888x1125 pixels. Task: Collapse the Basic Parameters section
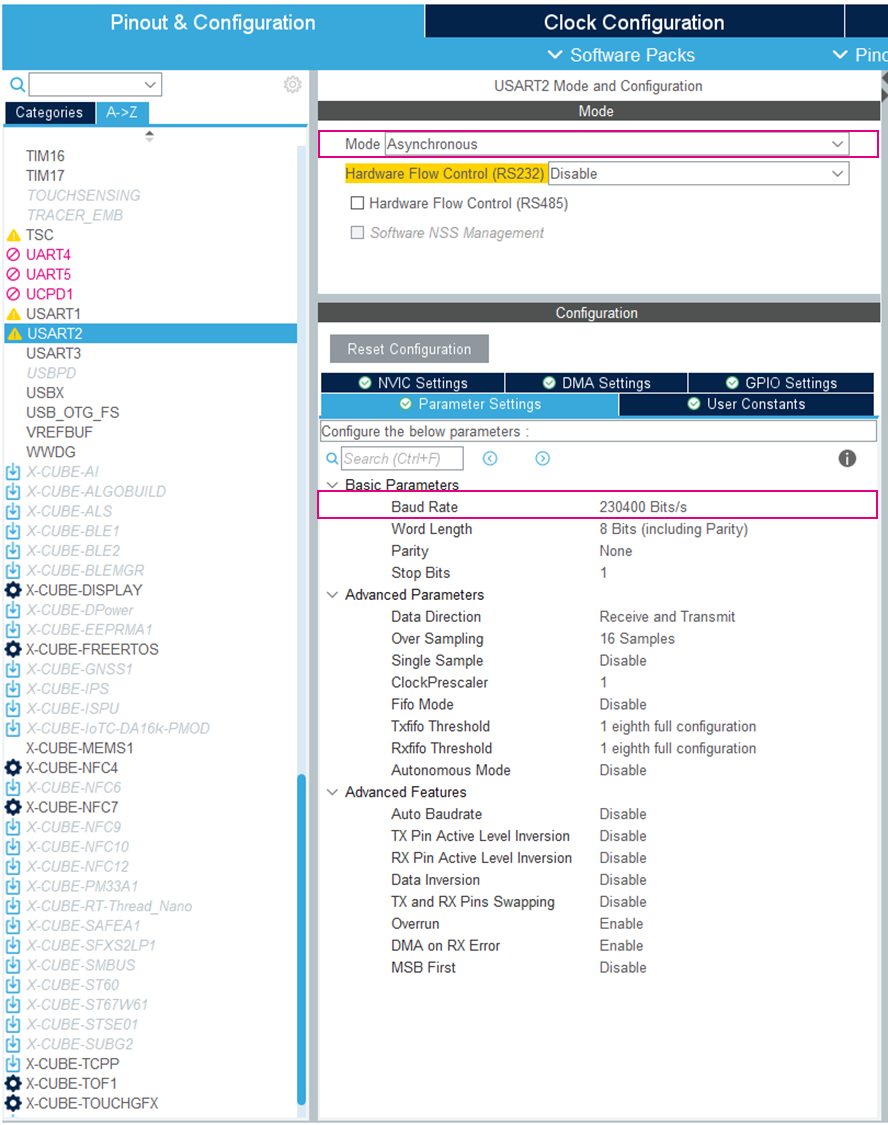(x=332, y=485)
